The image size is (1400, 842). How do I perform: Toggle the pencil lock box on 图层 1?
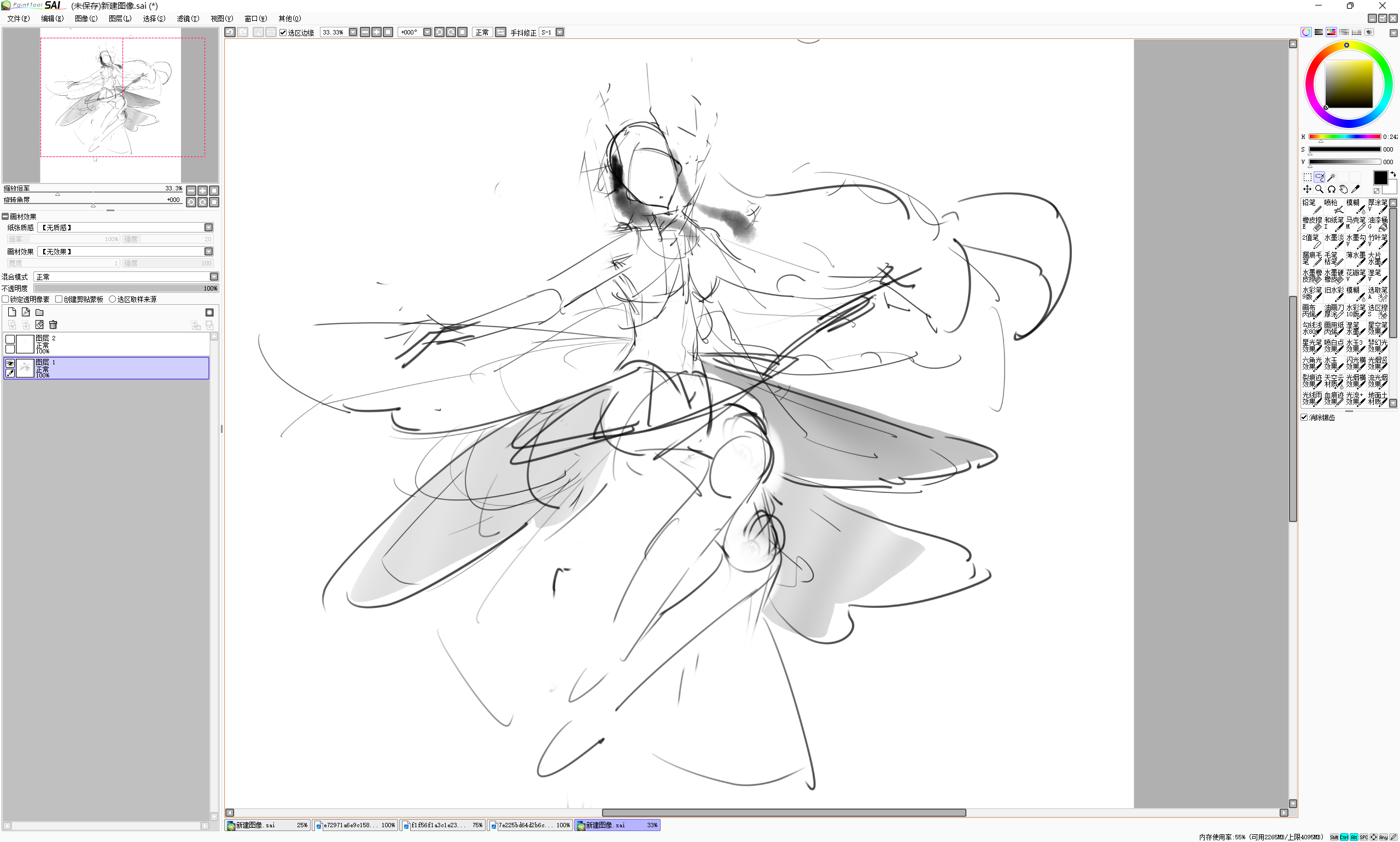tap(10, 373)
